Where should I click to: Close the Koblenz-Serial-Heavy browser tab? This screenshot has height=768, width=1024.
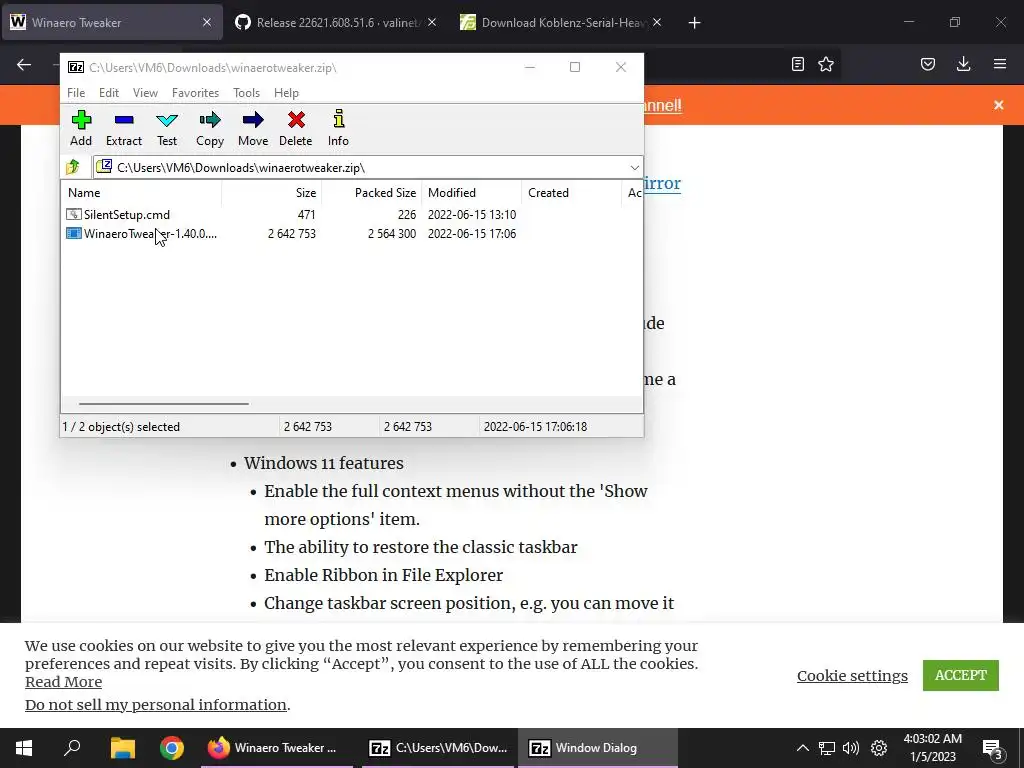[x=657, y=22]
